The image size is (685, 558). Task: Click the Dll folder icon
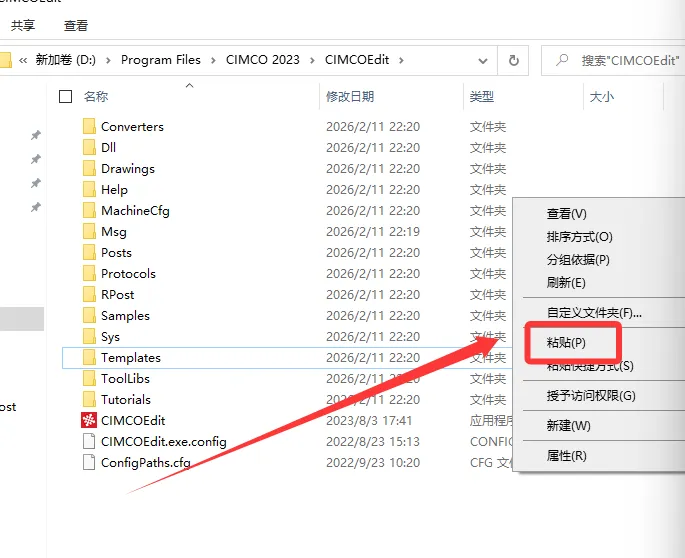89,147
